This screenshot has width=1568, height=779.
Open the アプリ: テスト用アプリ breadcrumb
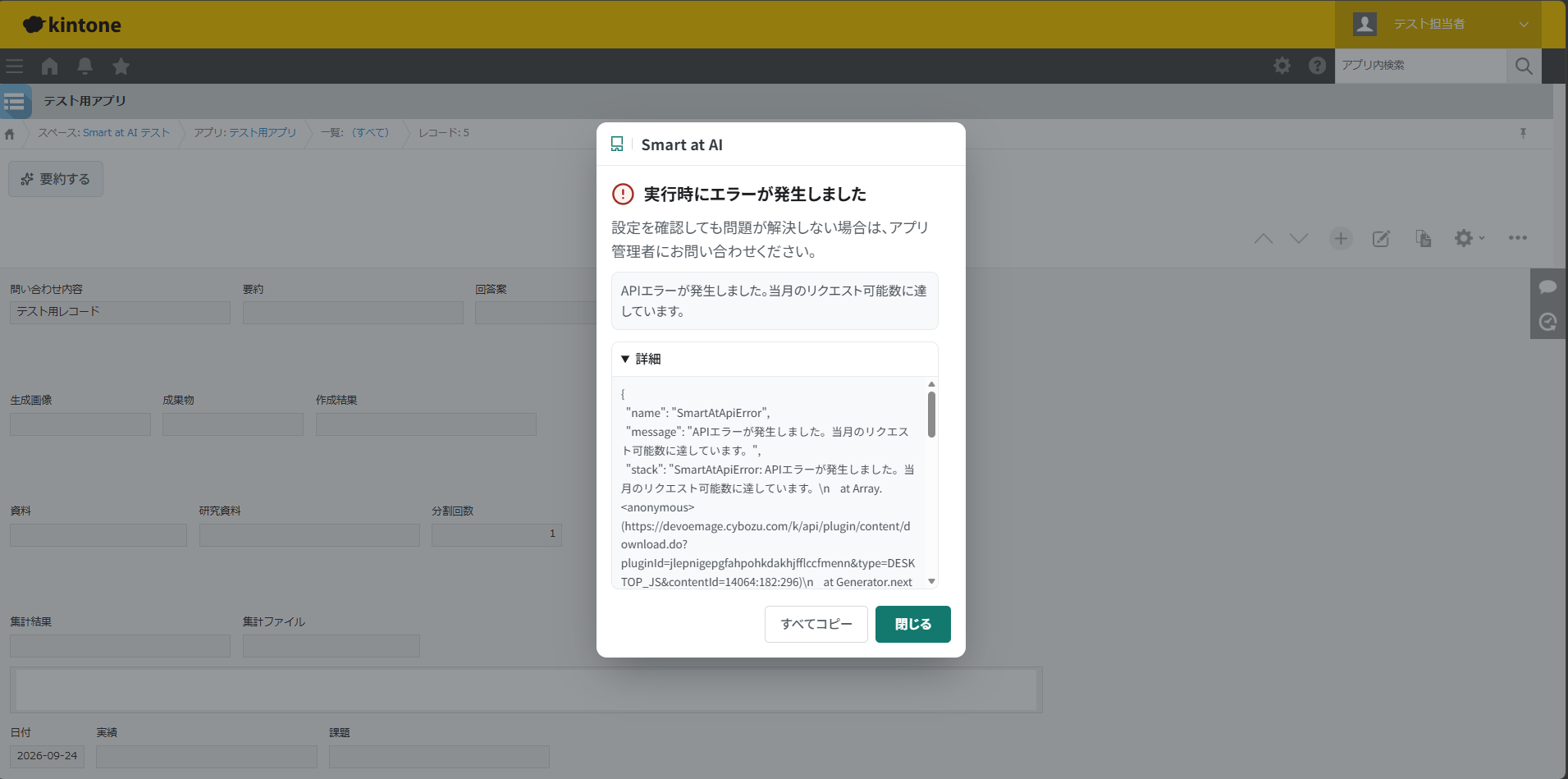(245, 133)
